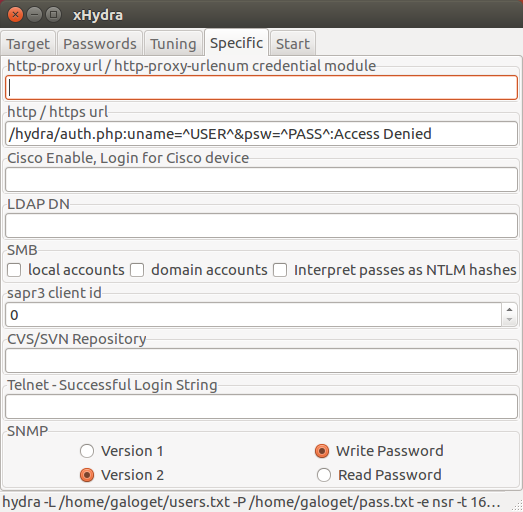Decrease sapr3 client id with down arrow
Image resolution: width=523 pixels, height=512 pixels.
point(509,320)
